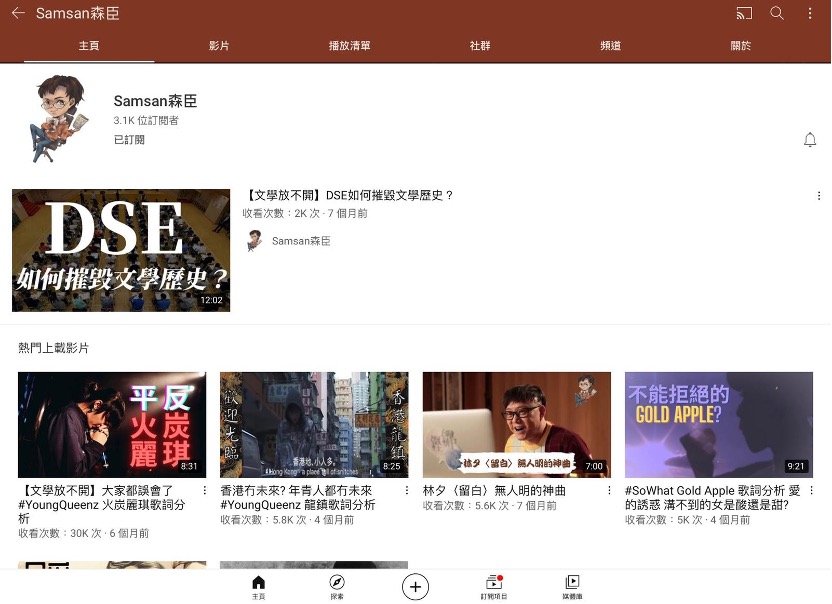832x604 pixels.
Task: Toggle the 已訂閱 subscribed button
Action: 129,140
